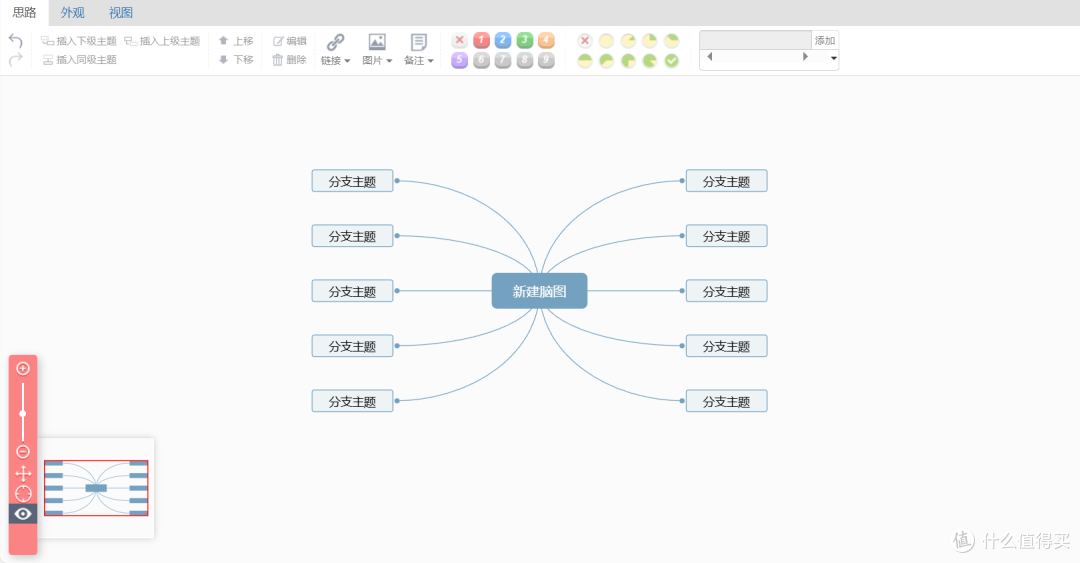1080x563 pixels.
Task: Set progress to five-eighths pie icon
Action: tap(606, 61)
